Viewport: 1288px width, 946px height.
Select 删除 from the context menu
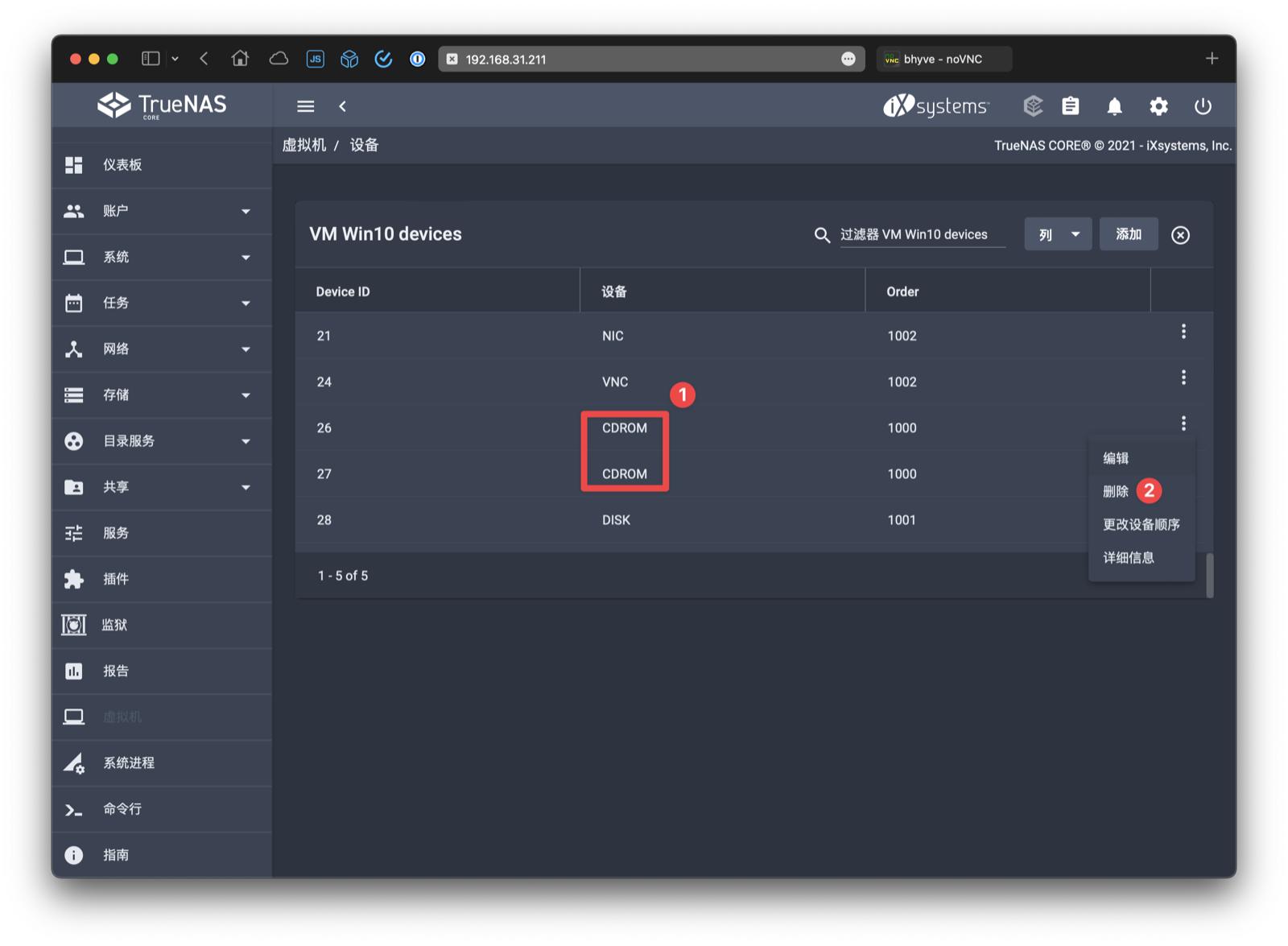1116,491
